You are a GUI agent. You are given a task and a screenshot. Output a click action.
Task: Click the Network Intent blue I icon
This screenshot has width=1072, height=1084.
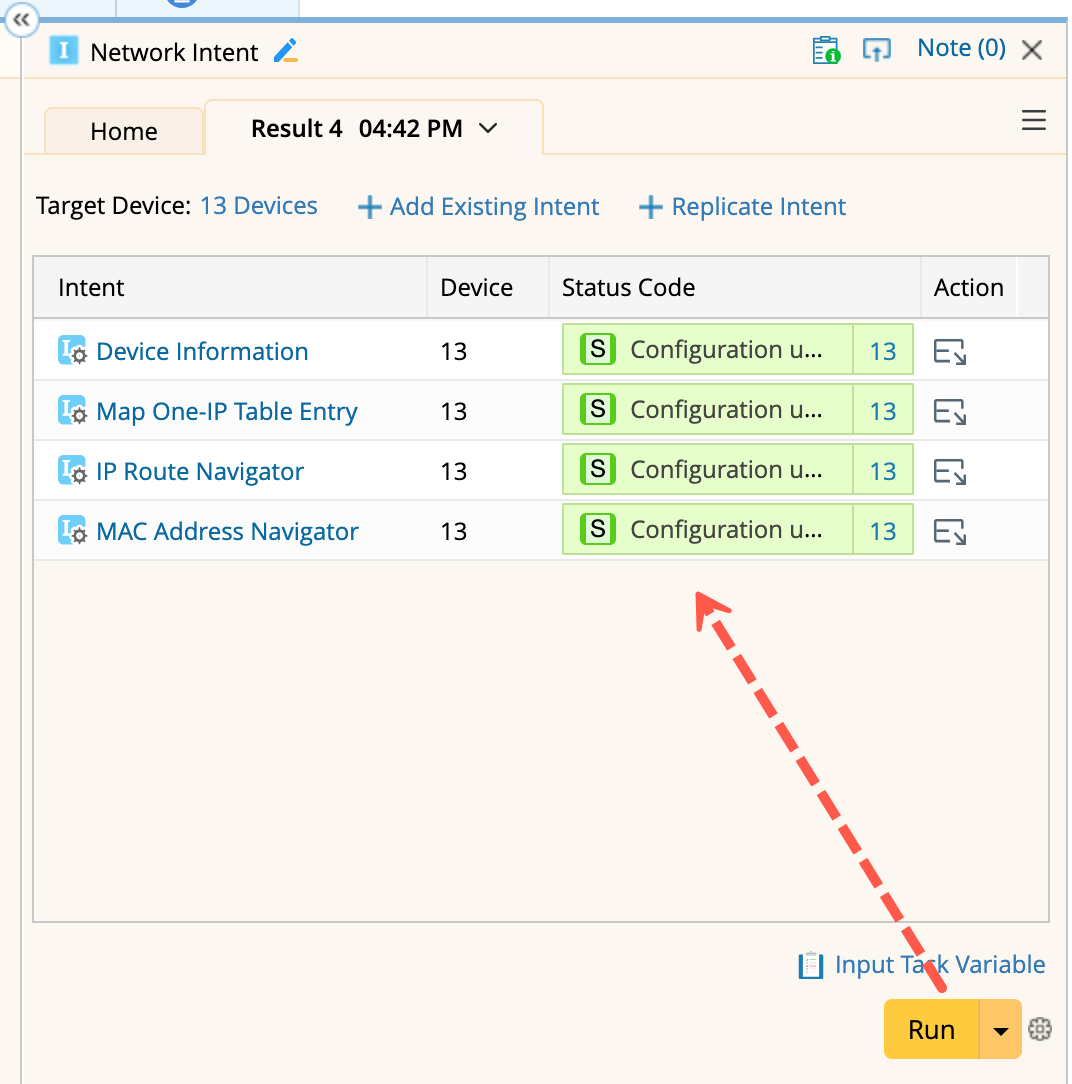63,50
